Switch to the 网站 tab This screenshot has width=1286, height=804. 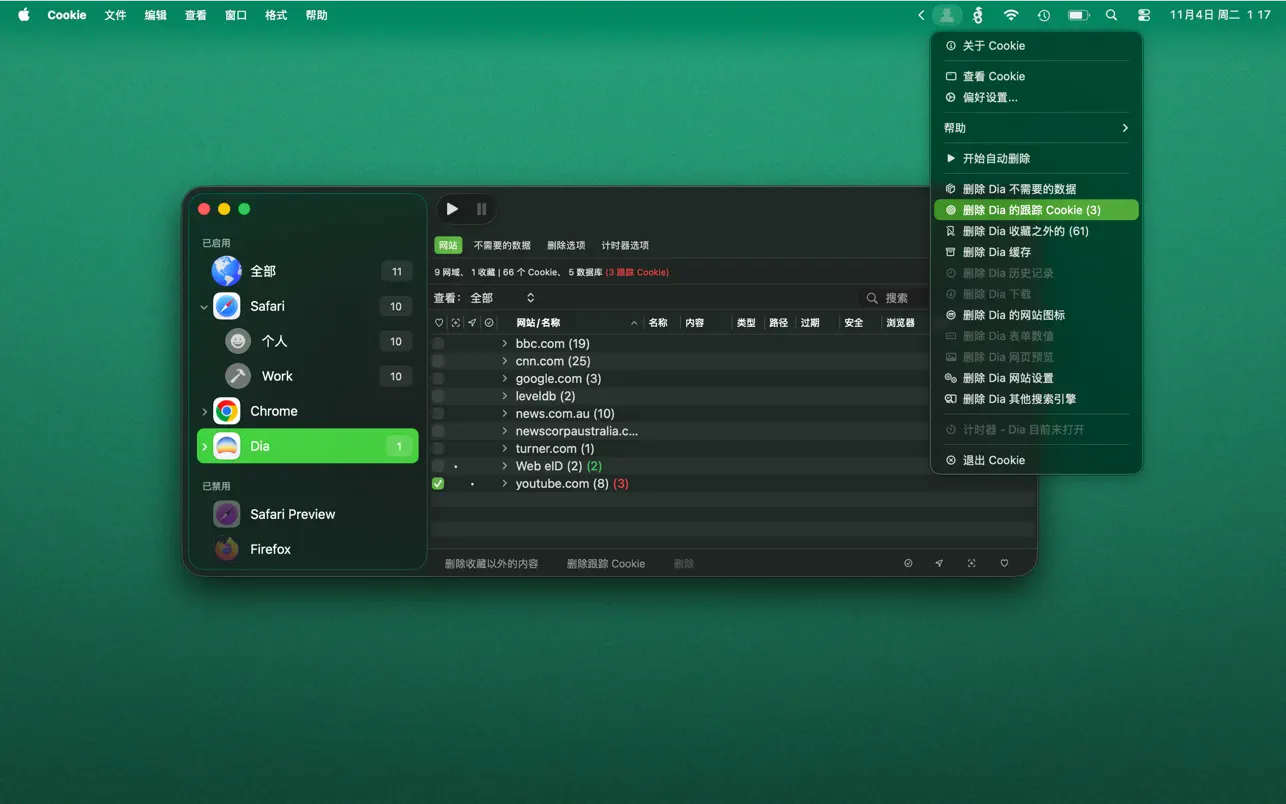pos(448,245)
